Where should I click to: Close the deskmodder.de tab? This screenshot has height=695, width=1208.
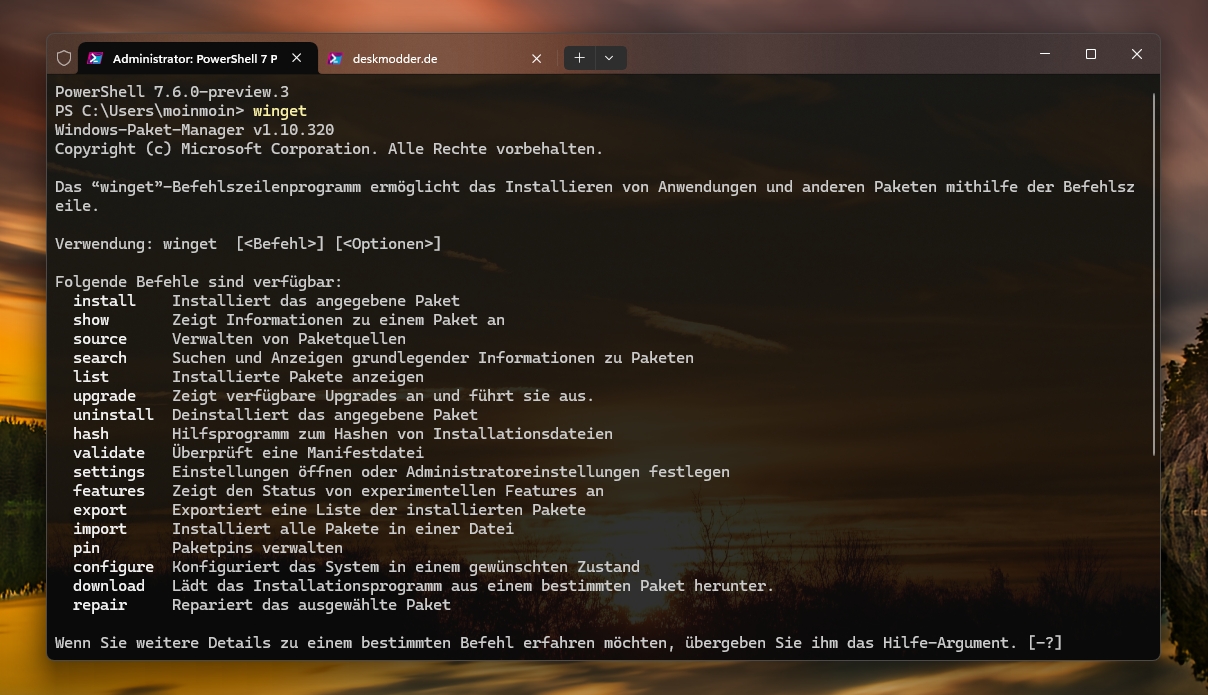coord(536,58)
